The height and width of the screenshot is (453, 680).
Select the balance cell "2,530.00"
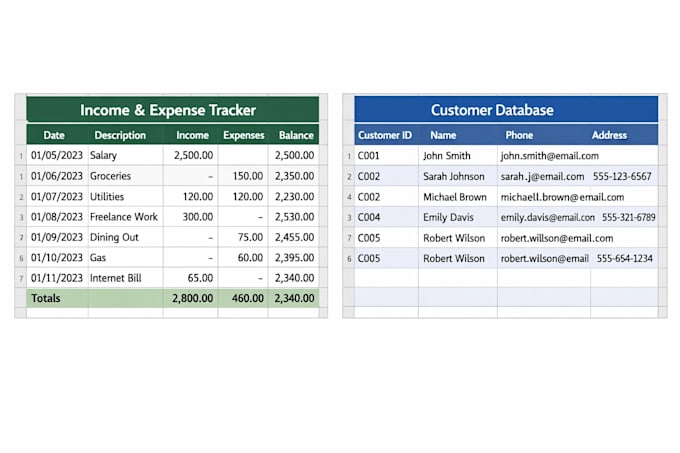(x=294, y=217)
